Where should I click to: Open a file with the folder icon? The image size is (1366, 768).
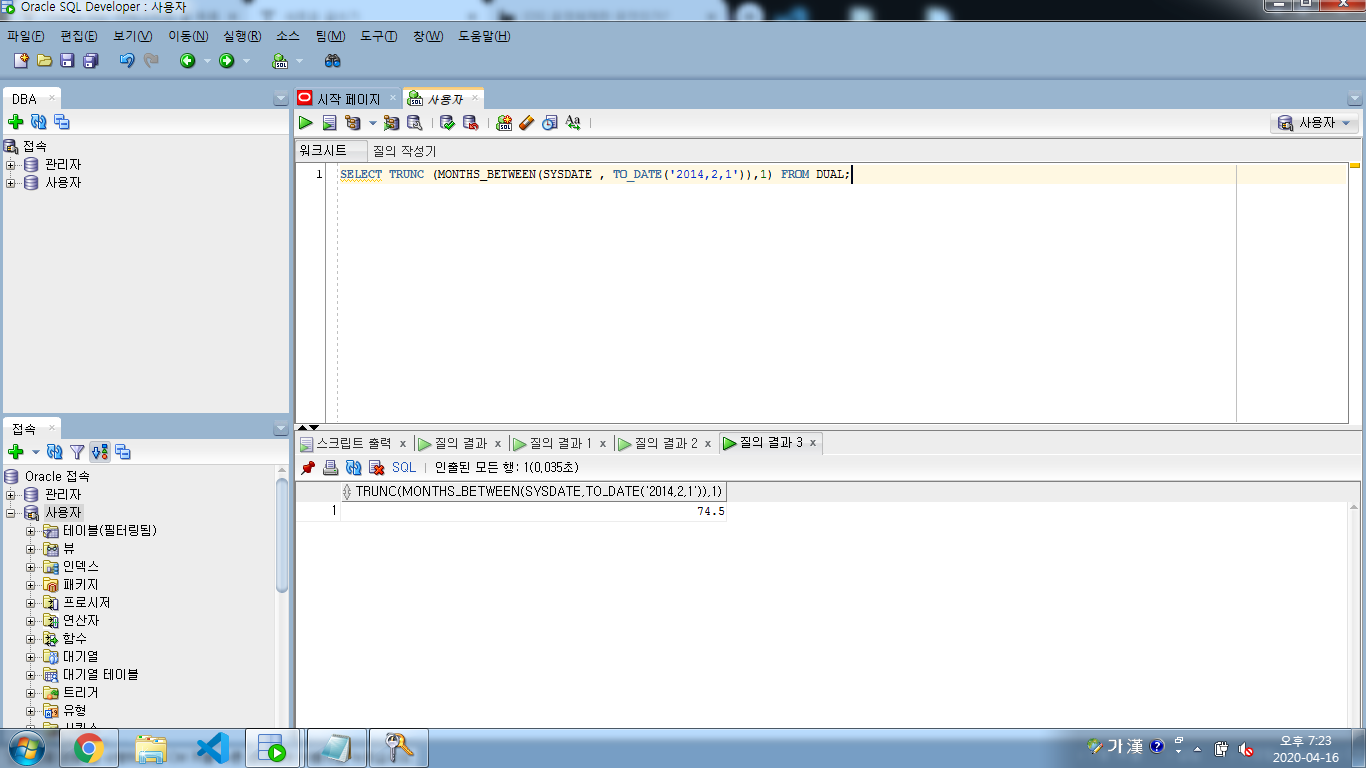[44, 61]
